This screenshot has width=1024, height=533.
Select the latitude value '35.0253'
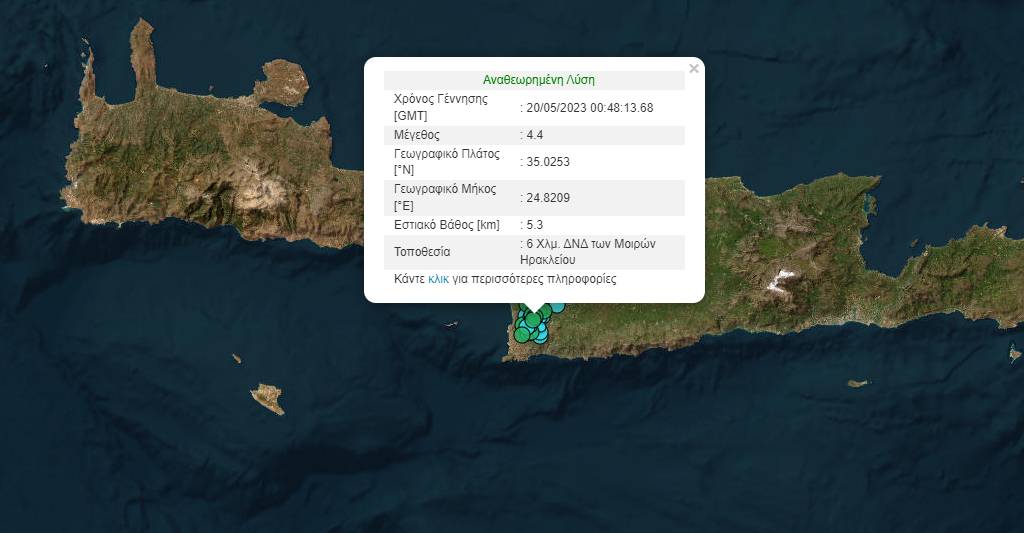(x=548, y=162)
